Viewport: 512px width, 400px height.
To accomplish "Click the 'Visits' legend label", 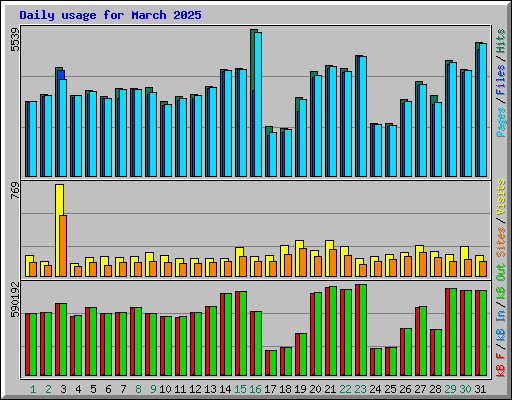I will click(x=500, y=197).
